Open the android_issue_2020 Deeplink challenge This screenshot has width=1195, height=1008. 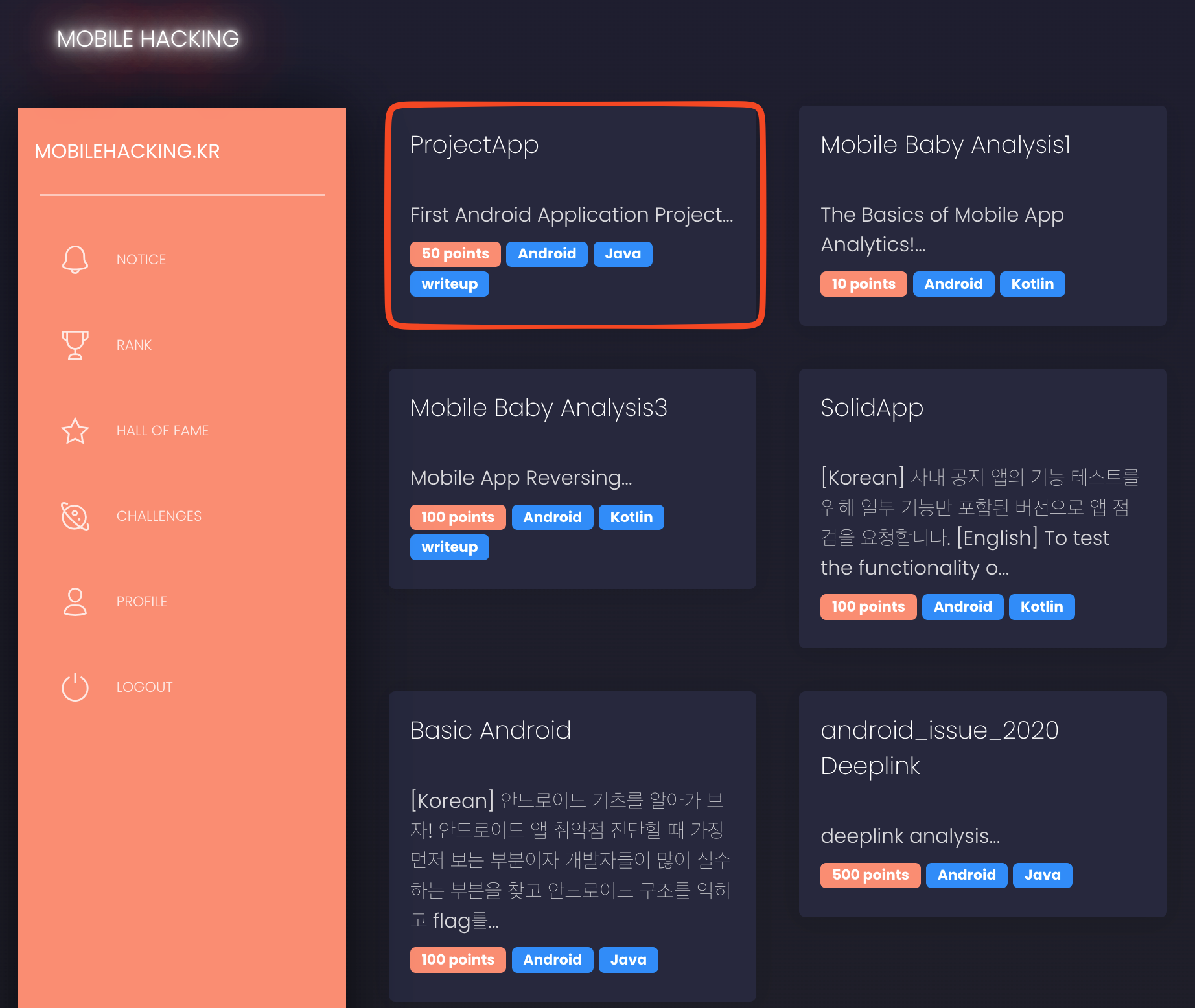[939, 748]
